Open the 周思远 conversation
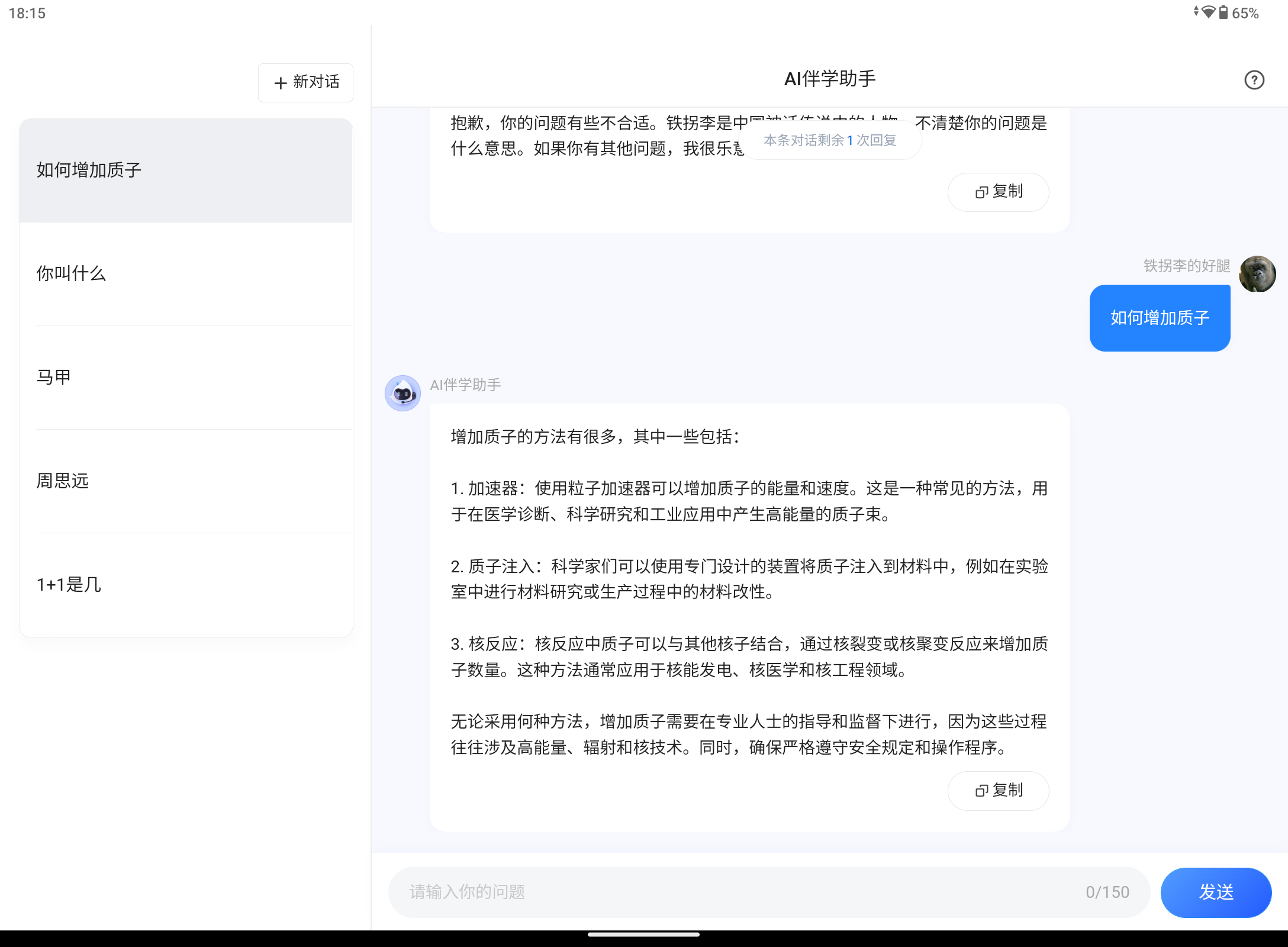The height and width of the screenshot is (947, 1288). coord(186,481)
